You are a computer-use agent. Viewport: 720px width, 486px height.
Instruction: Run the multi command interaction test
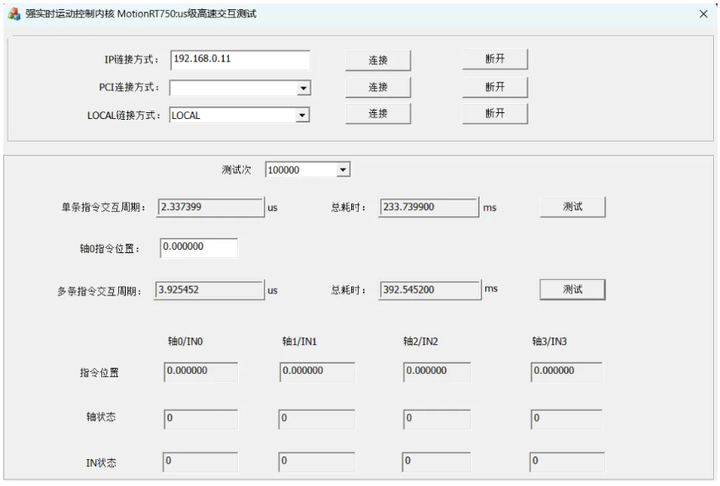tap(573, 289)
